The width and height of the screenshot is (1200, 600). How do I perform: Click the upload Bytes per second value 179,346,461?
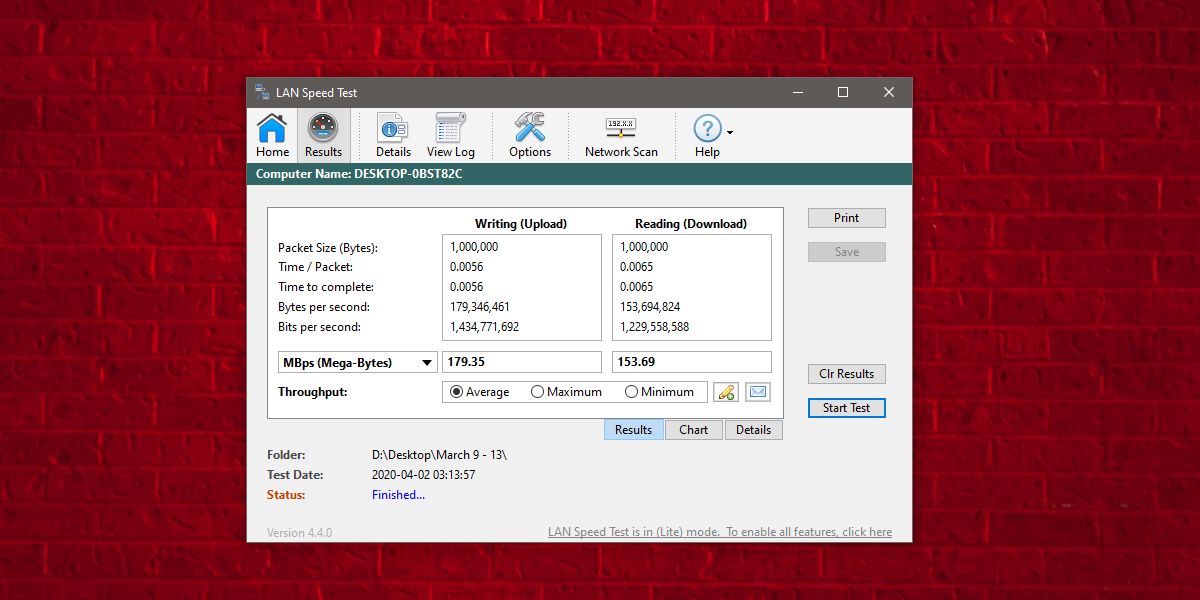coord(479,307)
